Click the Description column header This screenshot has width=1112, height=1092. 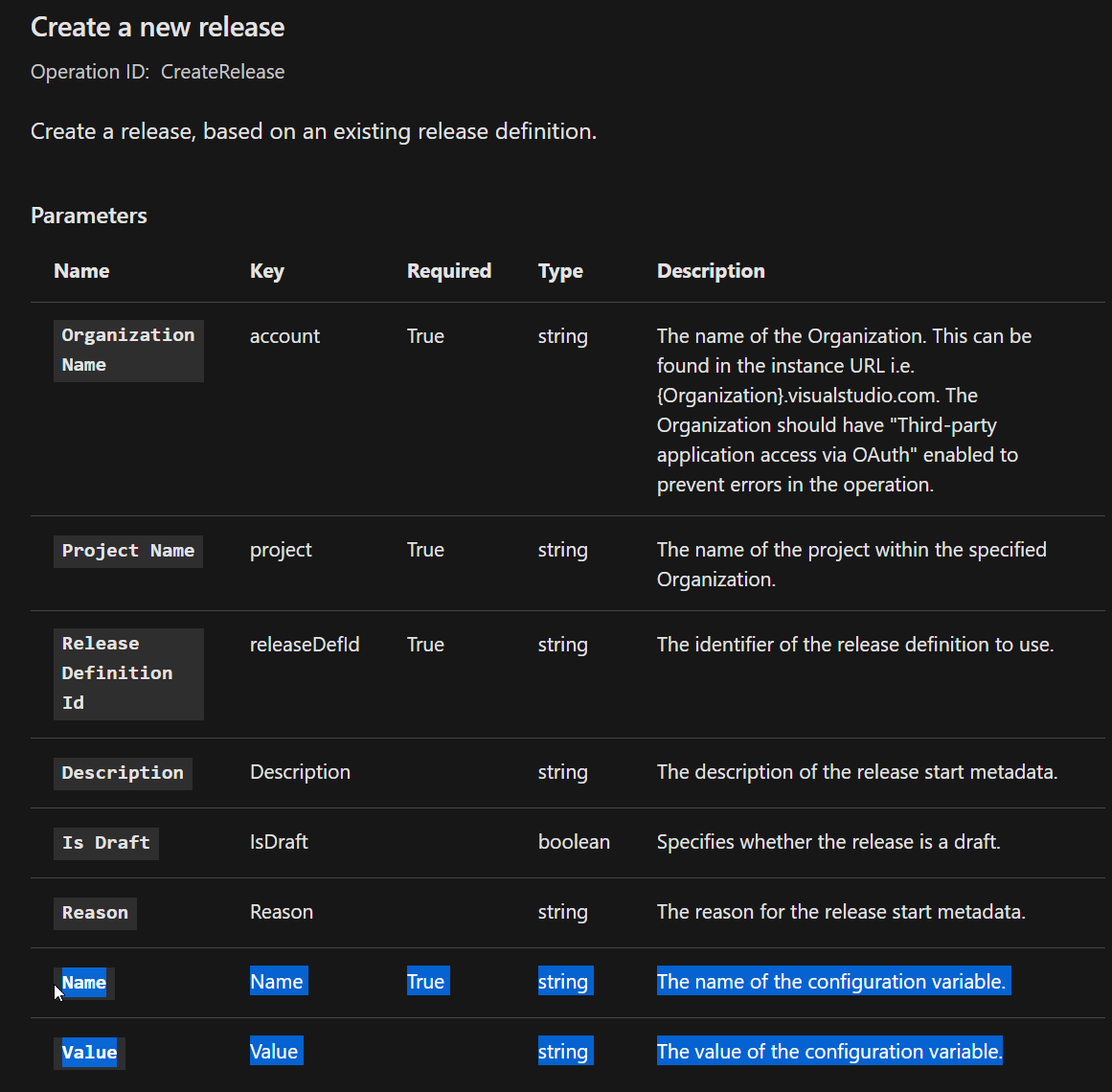click(711, 271)
